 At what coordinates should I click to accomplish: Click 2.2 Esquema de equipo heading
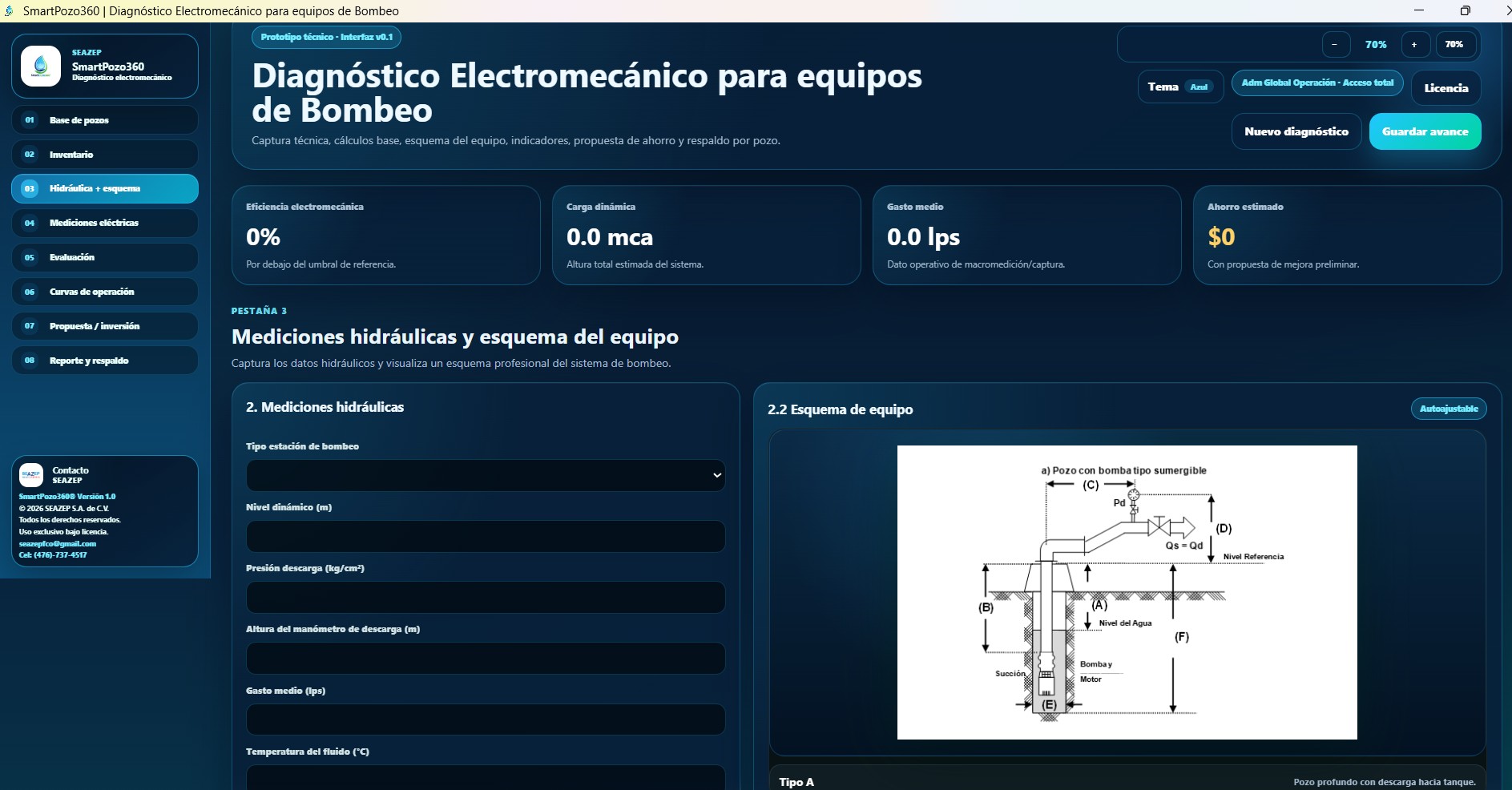(841, 410)
